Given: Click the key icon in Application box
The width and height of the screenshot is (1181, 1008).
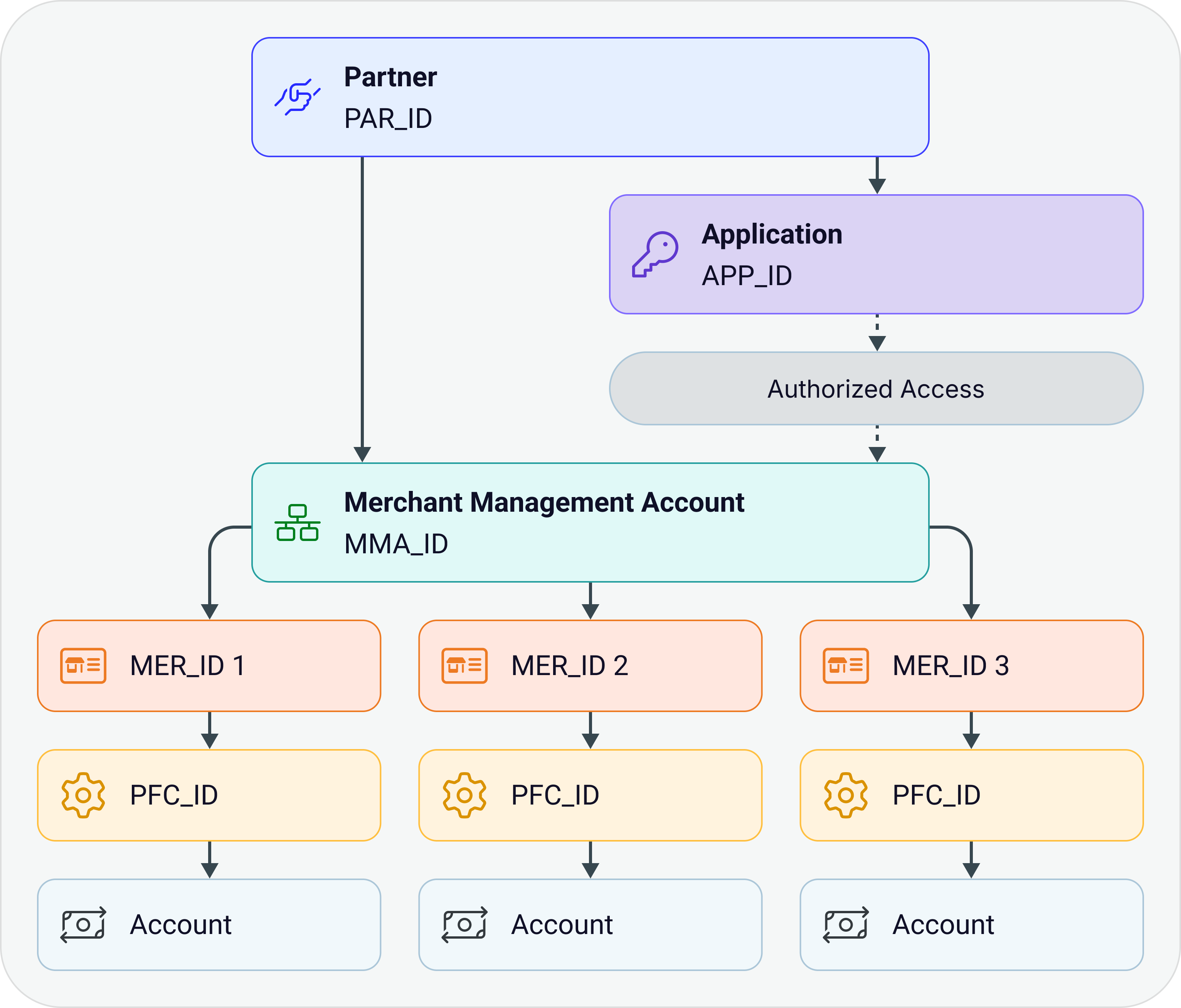Looking at the screenshot, I should [655, 255].
